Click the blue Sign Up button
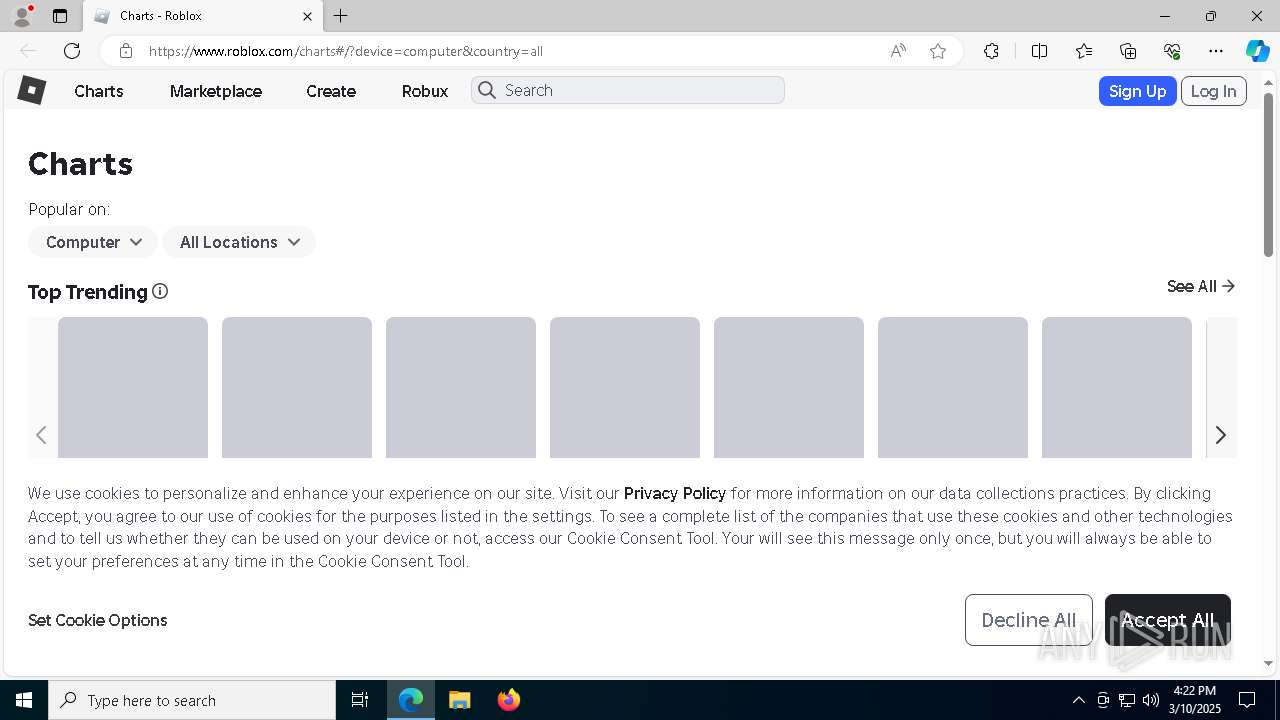 pyautogui.click(x=1137, y=91)
